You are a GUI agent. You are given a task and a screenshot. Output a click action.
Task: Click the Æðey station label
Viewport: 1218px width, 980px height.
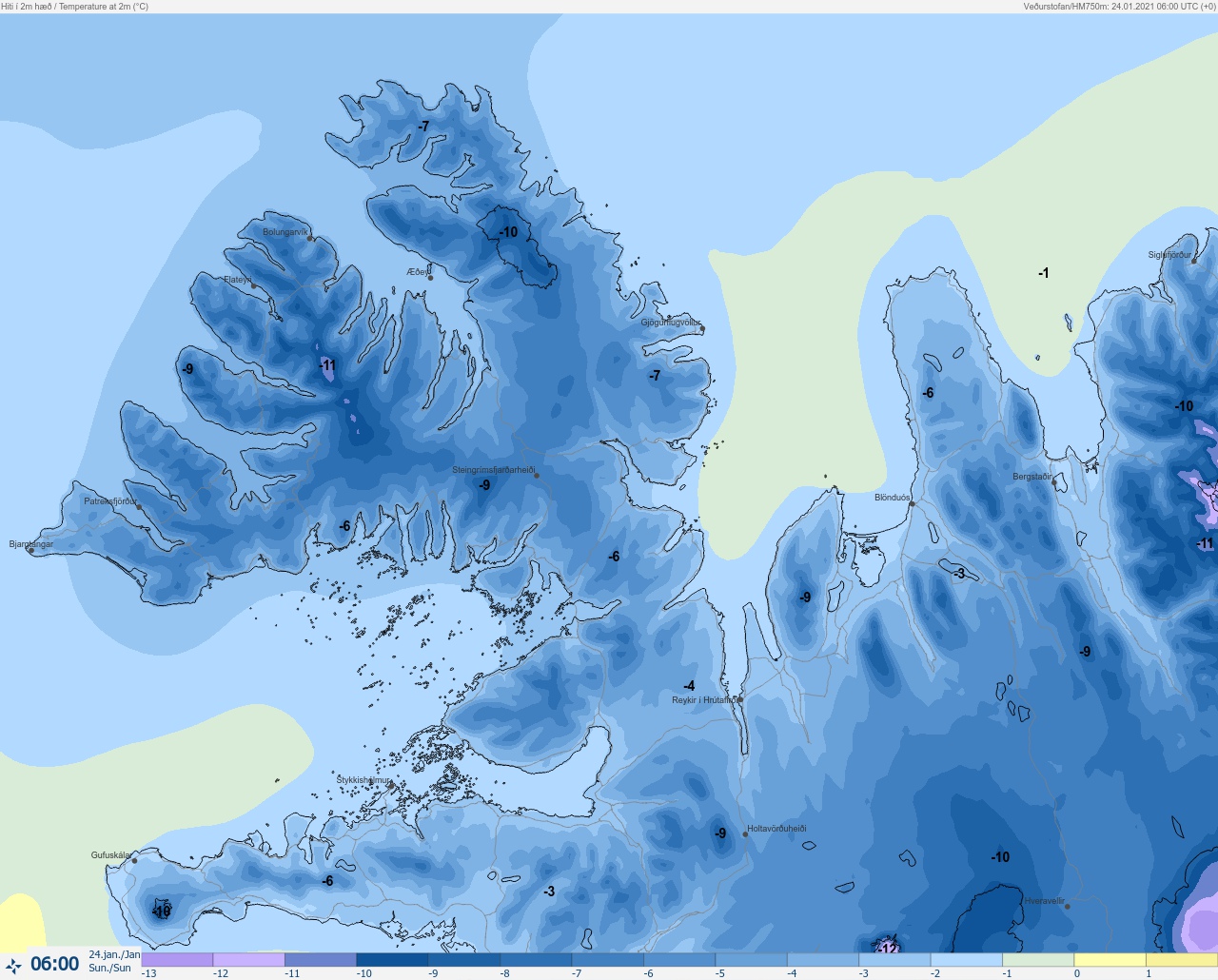coord(418,272)
